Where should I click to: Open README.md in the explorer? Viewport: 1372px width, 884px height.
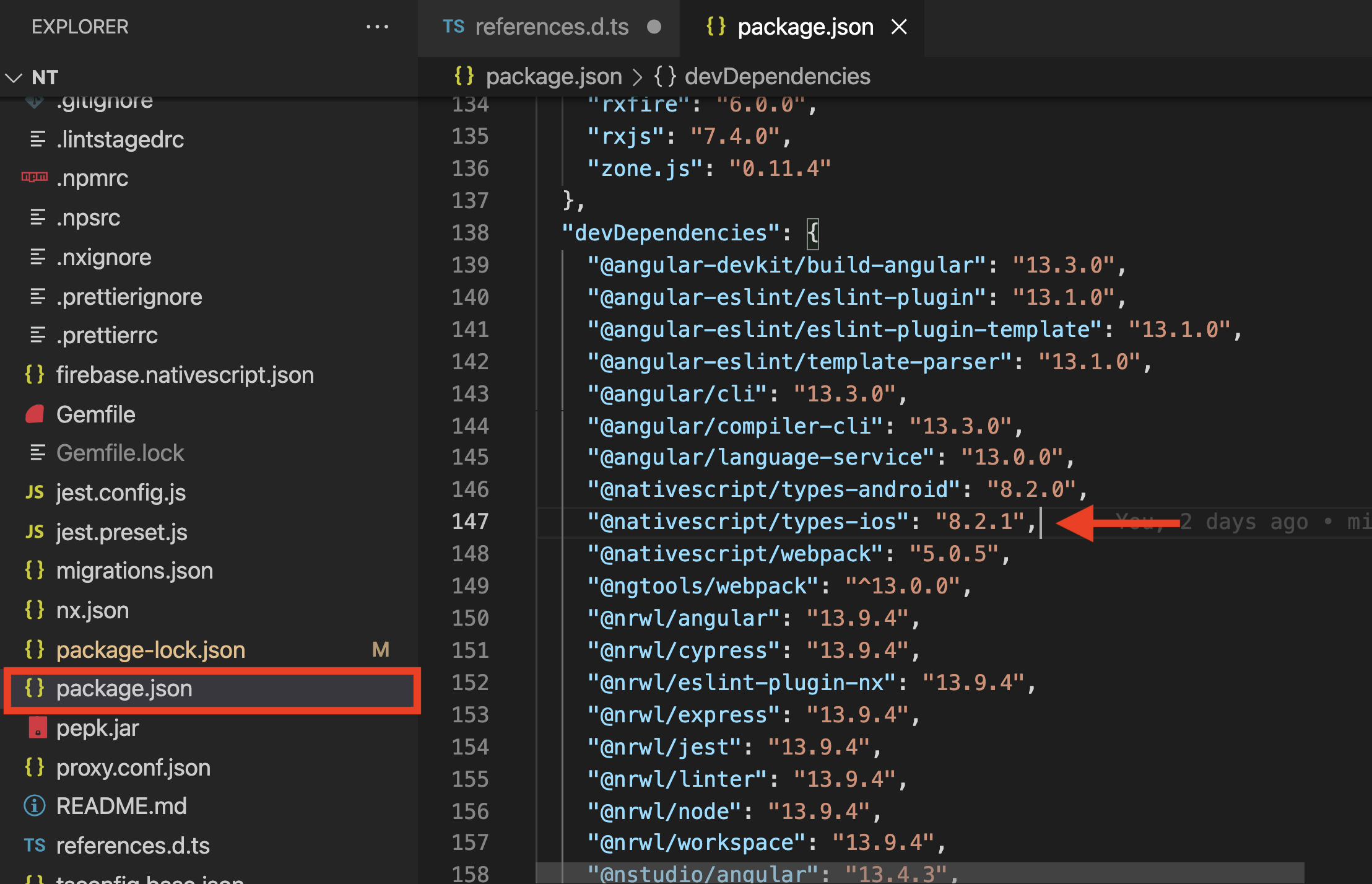(x=121, y=806)
